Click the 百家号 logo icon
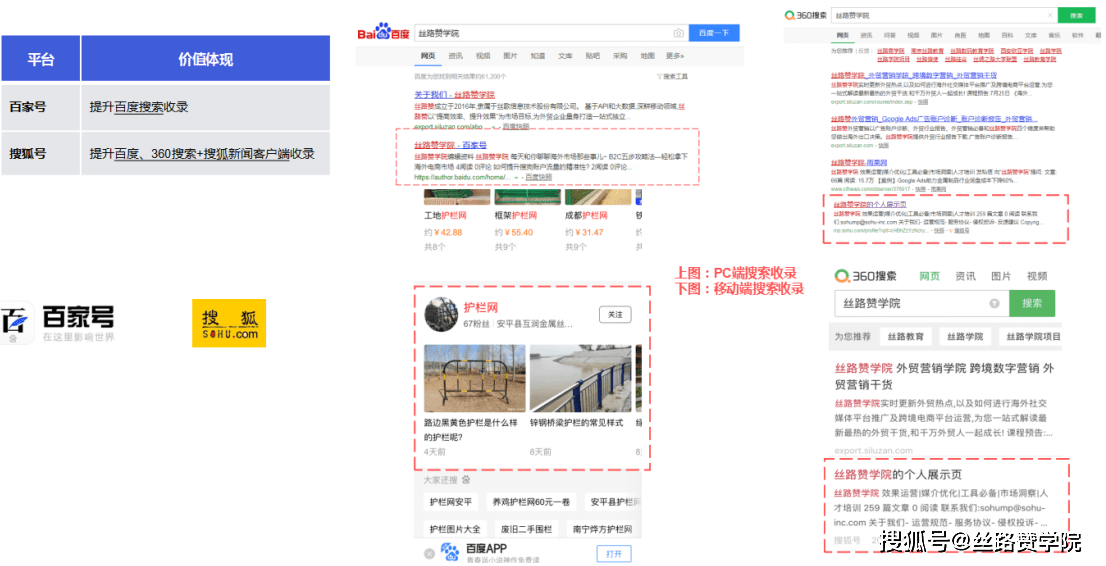The width and height of the screenshot is (1106, 566). (17, 323)
